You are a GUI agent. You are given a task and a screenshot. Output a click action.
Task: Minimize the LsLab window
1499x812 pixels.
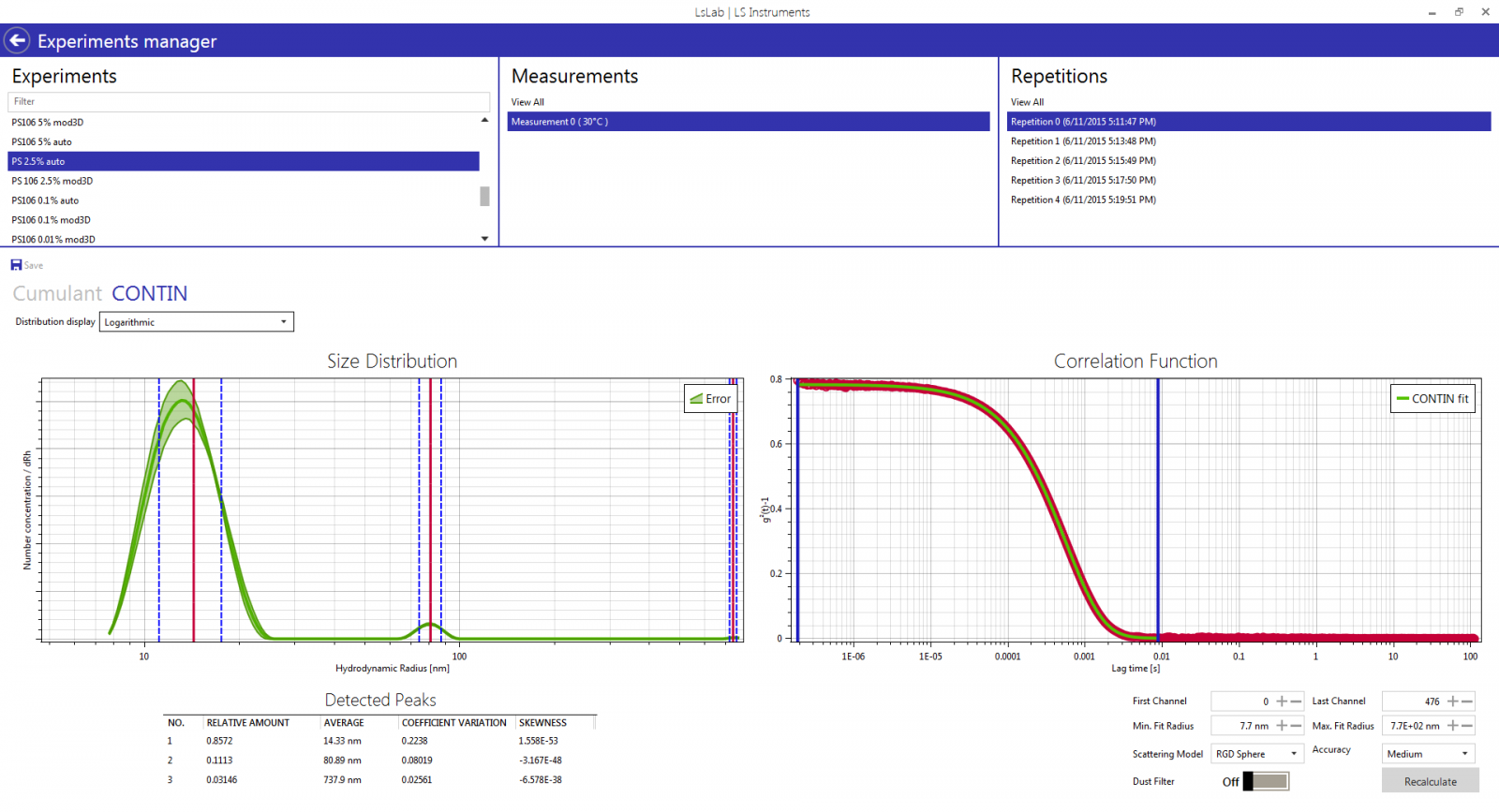1432,12
